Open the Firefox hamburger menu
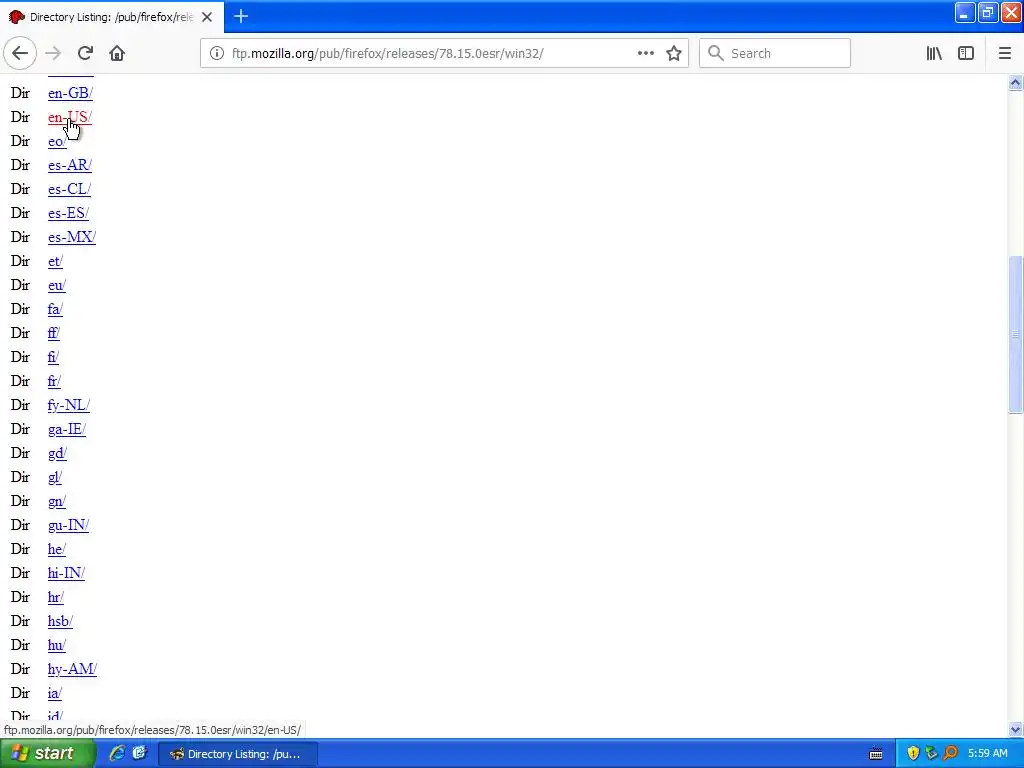Image resolution: width=1024 pixels, height=768 pixels. point(1004,54)
